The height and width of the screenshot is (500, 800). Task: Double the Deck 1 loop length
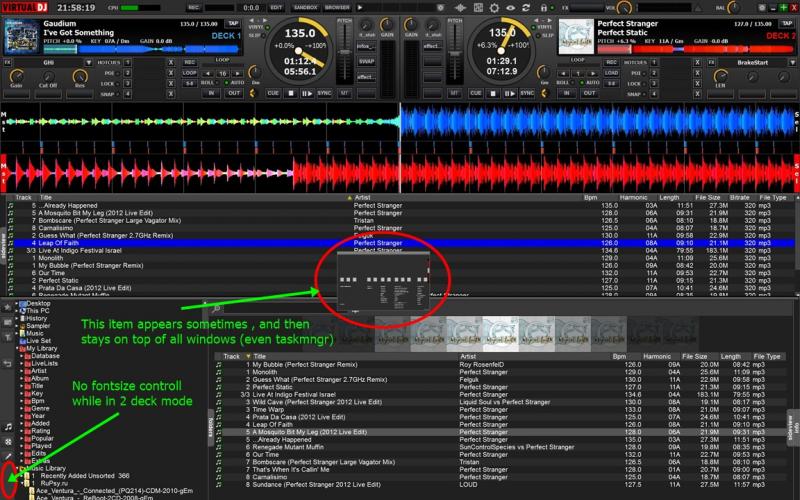click(x=237, y=73)
